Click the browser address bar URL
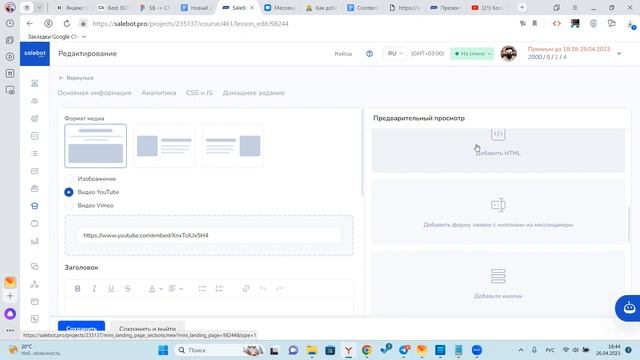 point(190,24)
